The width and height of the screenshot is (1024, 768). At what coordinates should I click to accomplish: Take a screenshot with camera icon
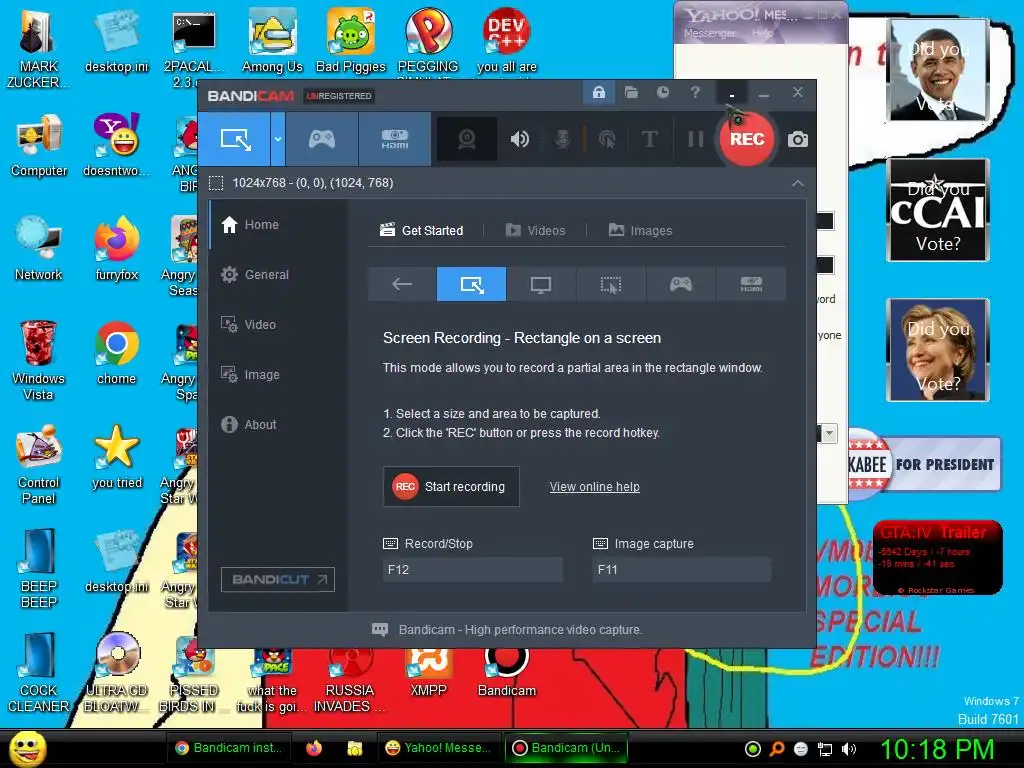(x=797, y=139)
